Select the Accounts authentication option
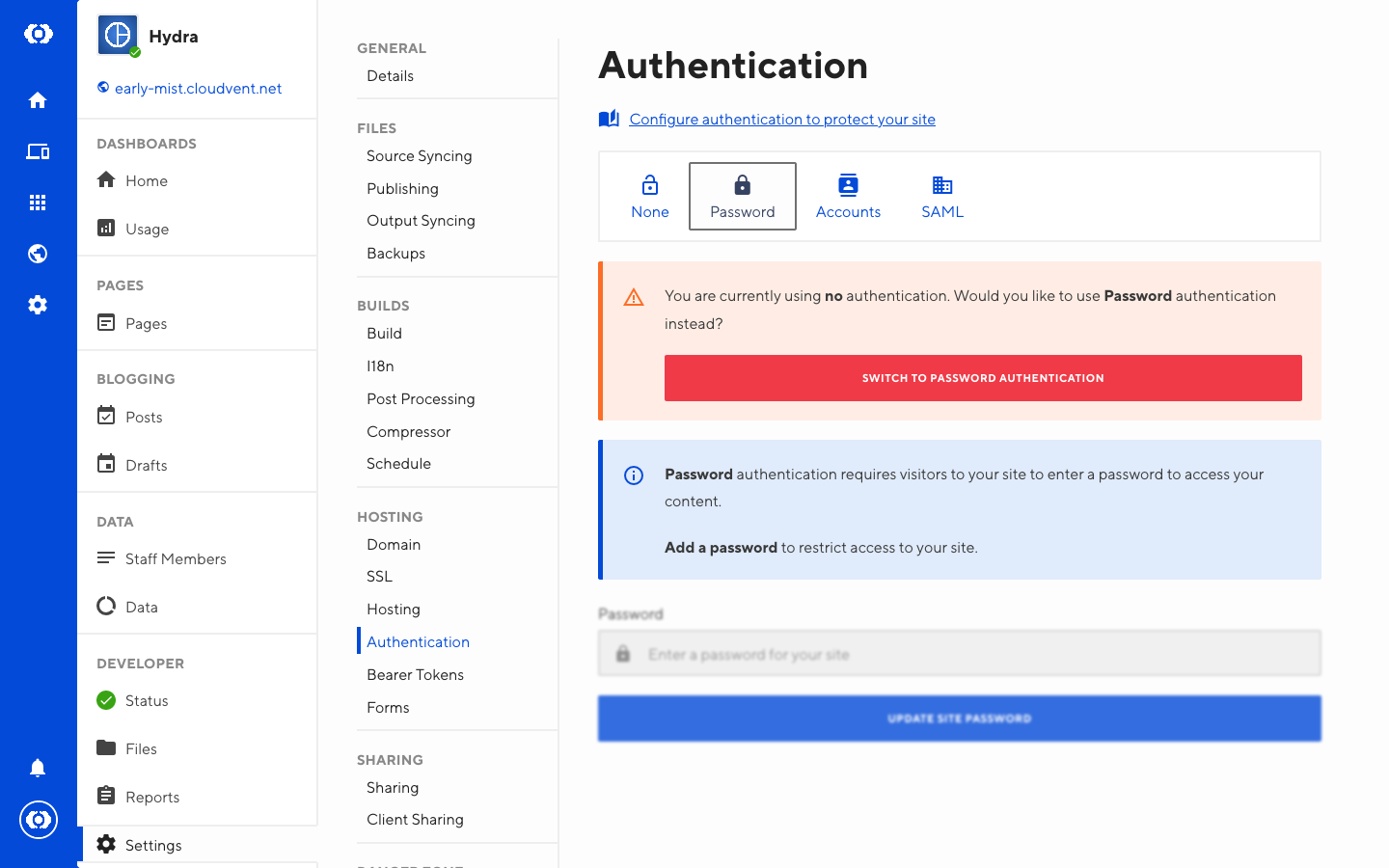1389x868 pixels. pyautogui.click(x=849, y=197)
